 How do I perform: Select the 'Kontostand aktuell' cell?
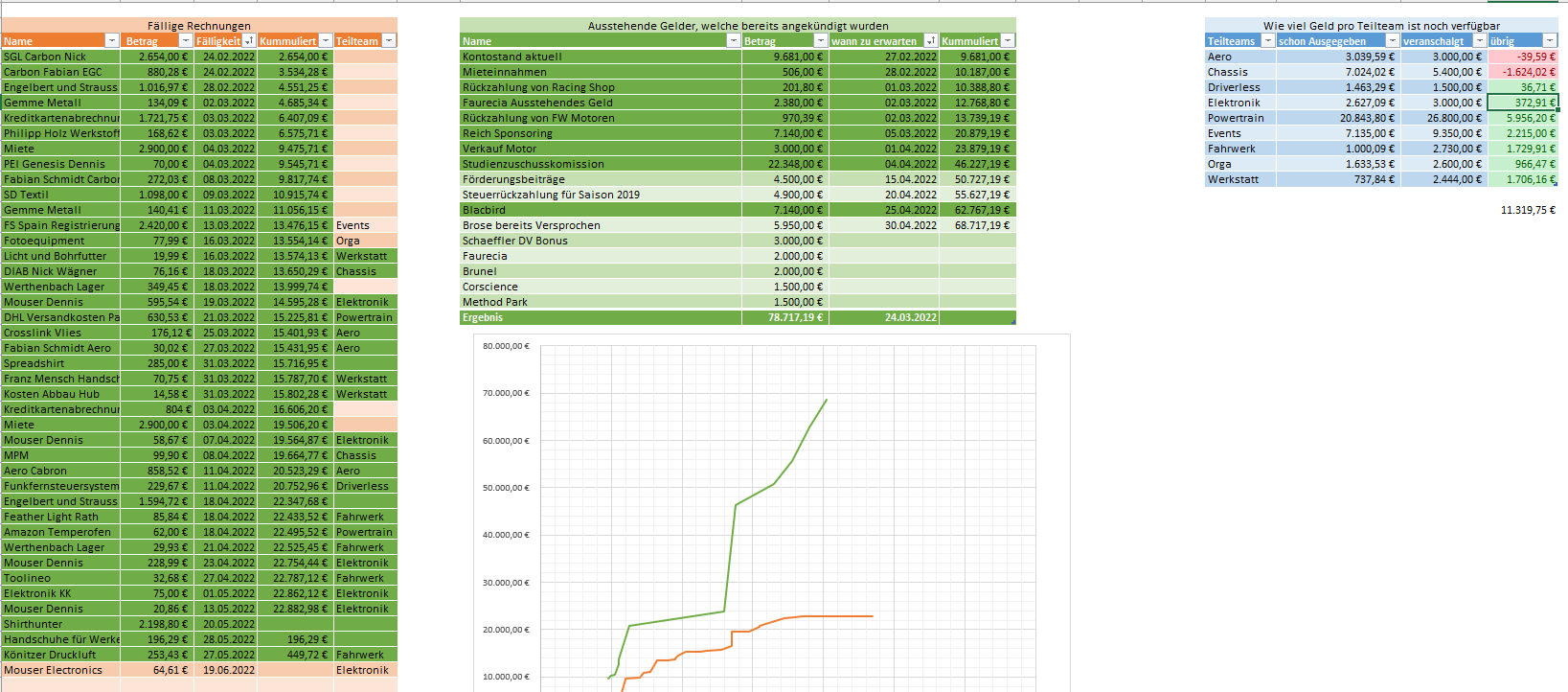(x=601, y=57)
